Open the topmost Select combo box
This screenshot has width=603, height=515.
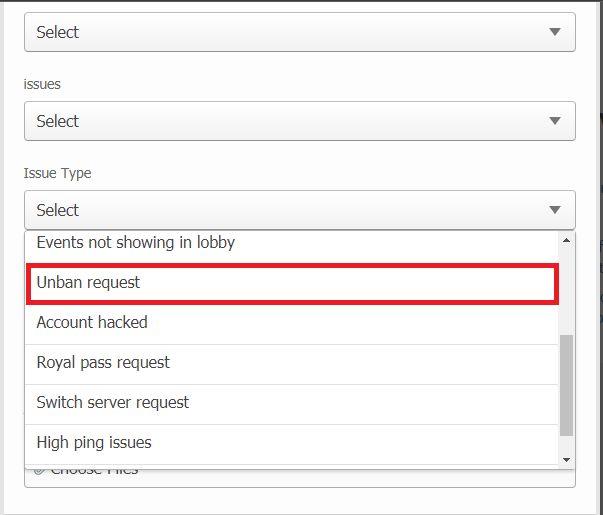tap(299, 32)
